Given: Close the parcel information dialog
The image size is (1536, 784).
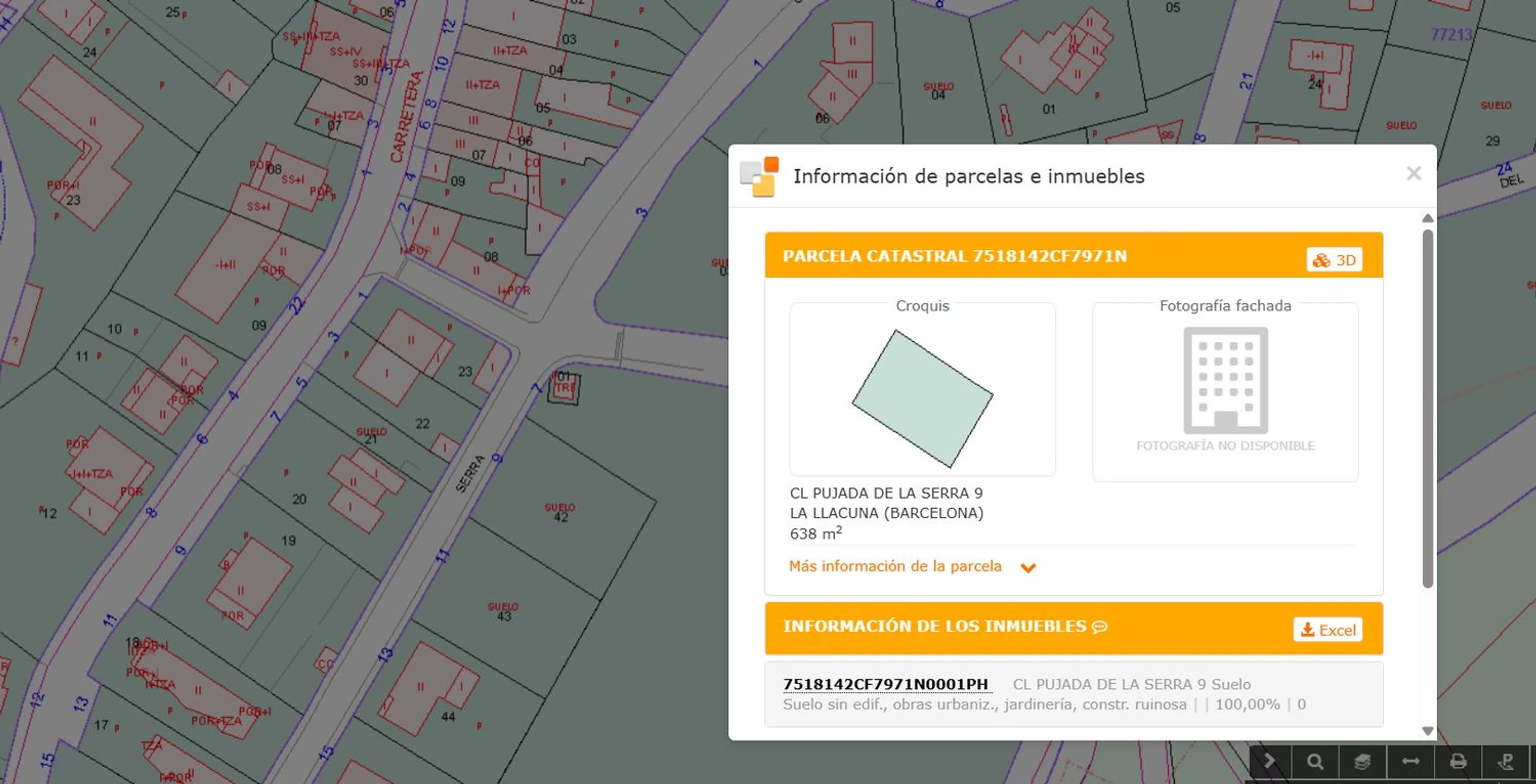Looking at the screenshot, I should (x=1413, y=174).
